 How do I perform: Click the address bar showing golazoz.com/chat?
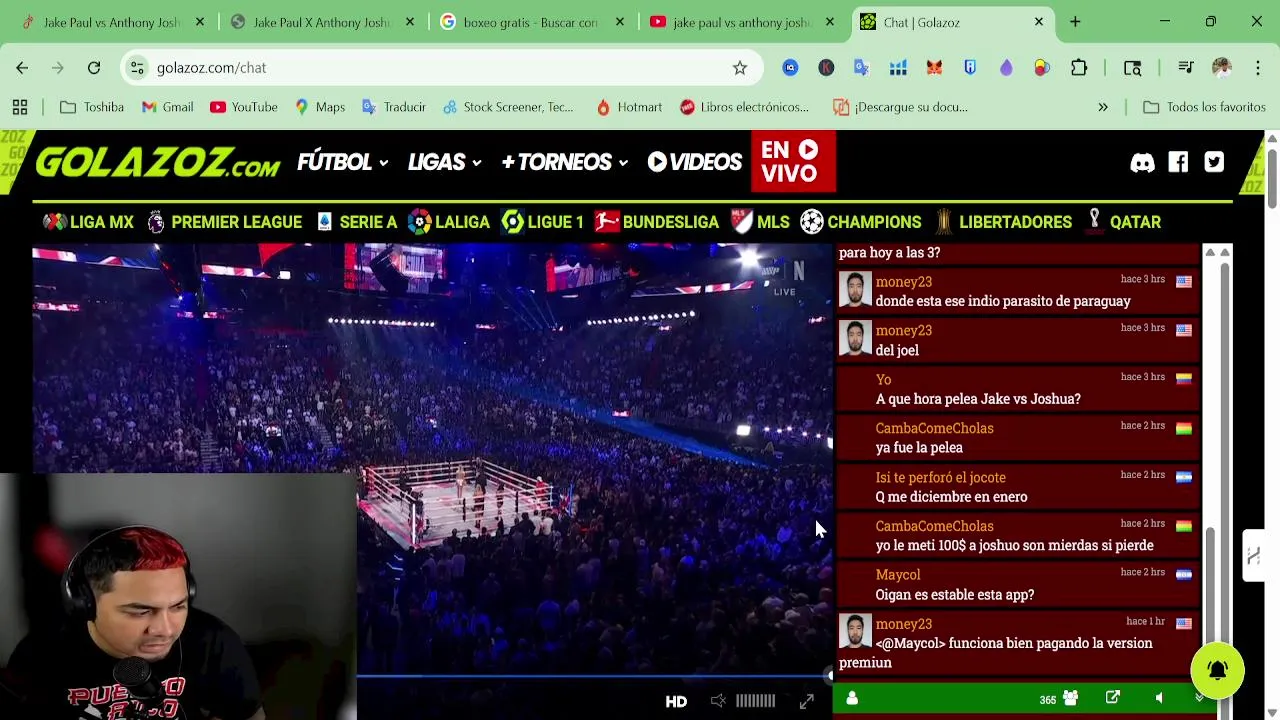coord(440,68)
